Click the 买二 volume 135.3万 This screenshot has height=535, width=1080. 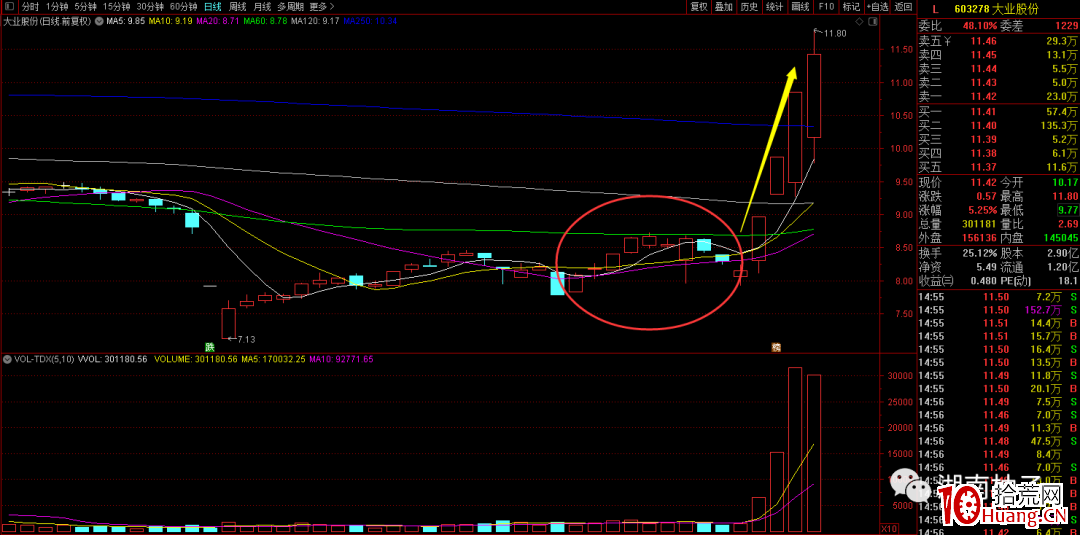point(1058,126)
